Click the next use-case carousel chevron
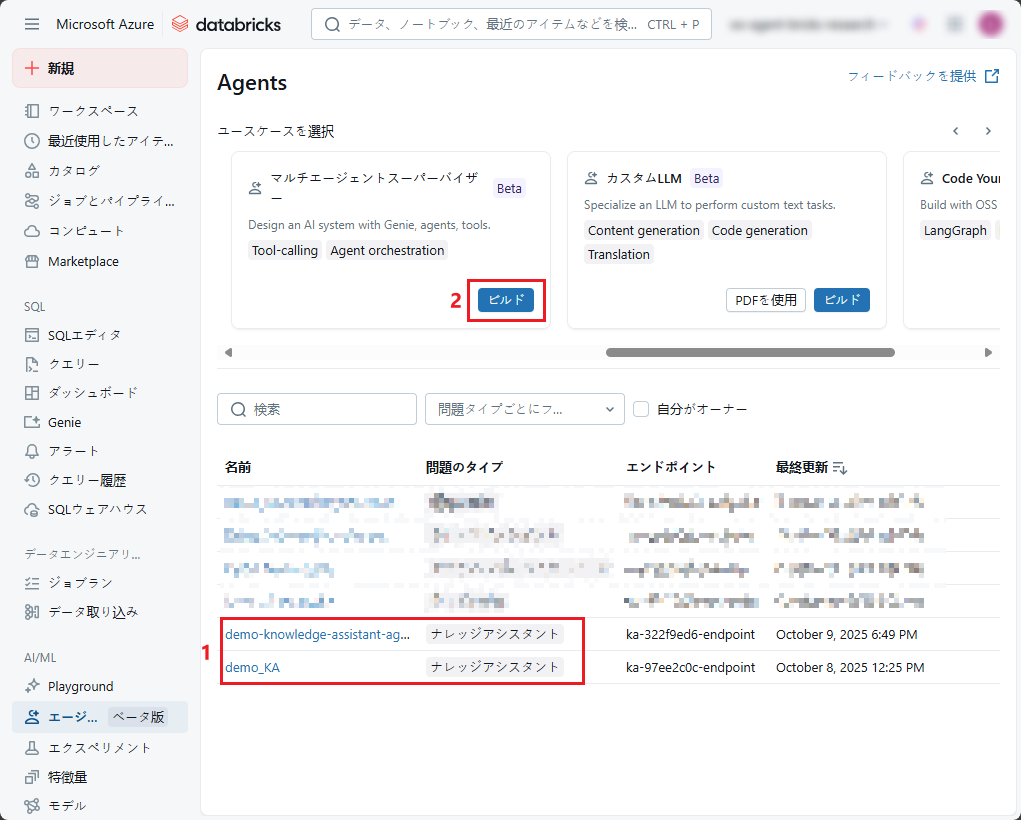The image size is (1021, 820). (988, 131)
